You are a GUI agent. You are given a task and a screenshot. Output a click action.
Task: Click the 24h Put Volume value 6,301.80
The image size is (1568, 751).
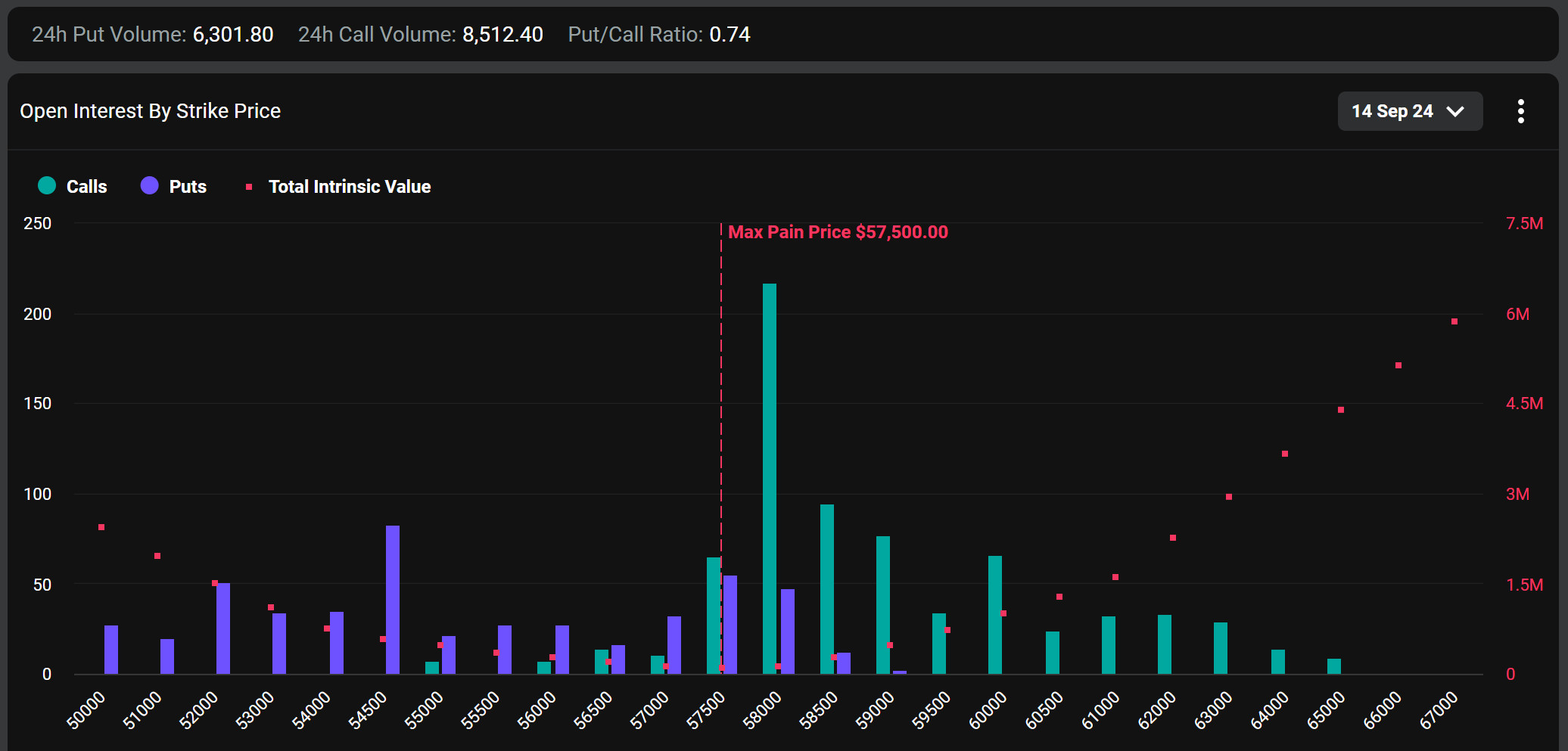233,34
